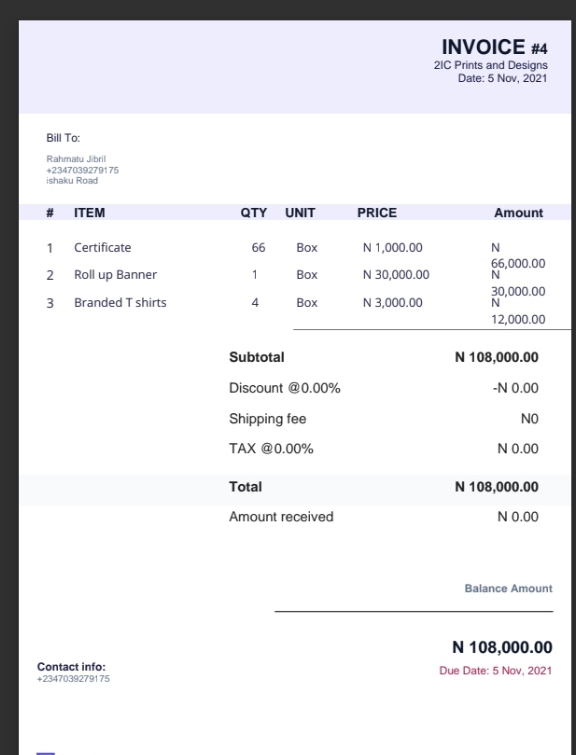Click the ITEM column header

[x=90, y=213]
